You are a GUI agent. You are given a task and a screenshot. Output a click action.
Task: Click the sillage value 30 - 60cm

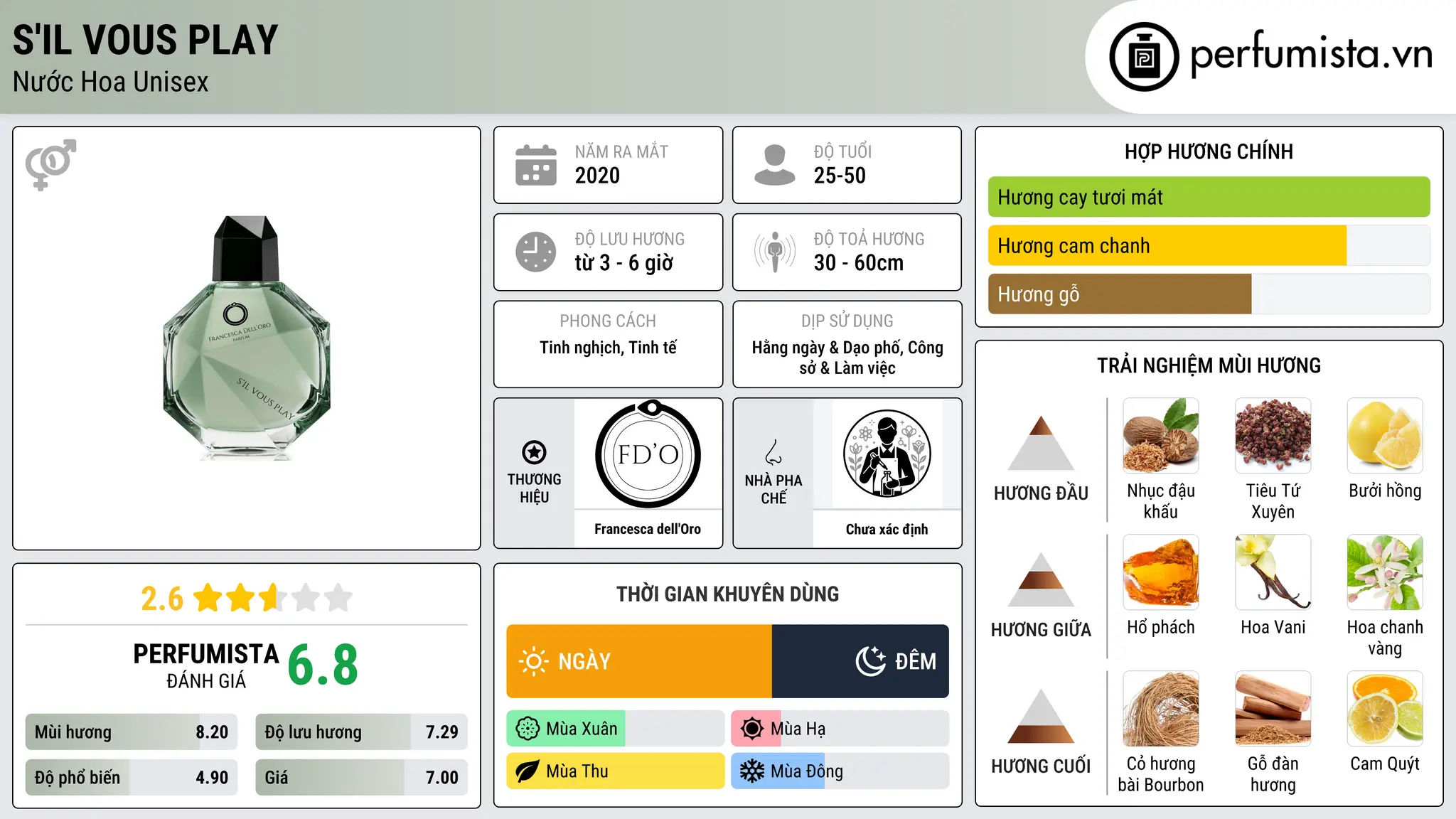(859, 263)
